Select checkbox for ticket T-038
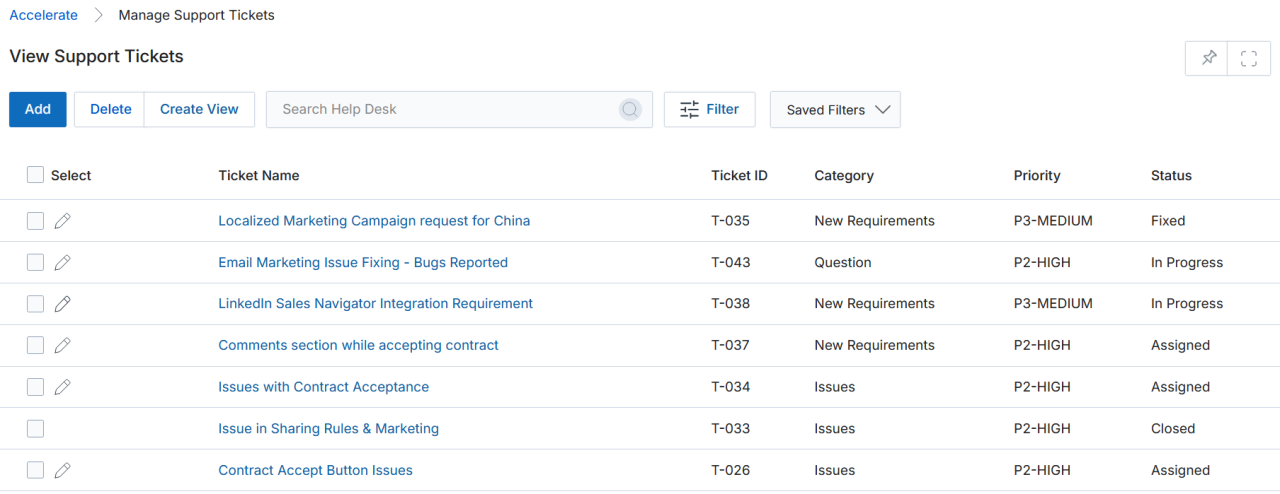The width and height of the screenshot is (1280, 494). (x=35, y=304)
